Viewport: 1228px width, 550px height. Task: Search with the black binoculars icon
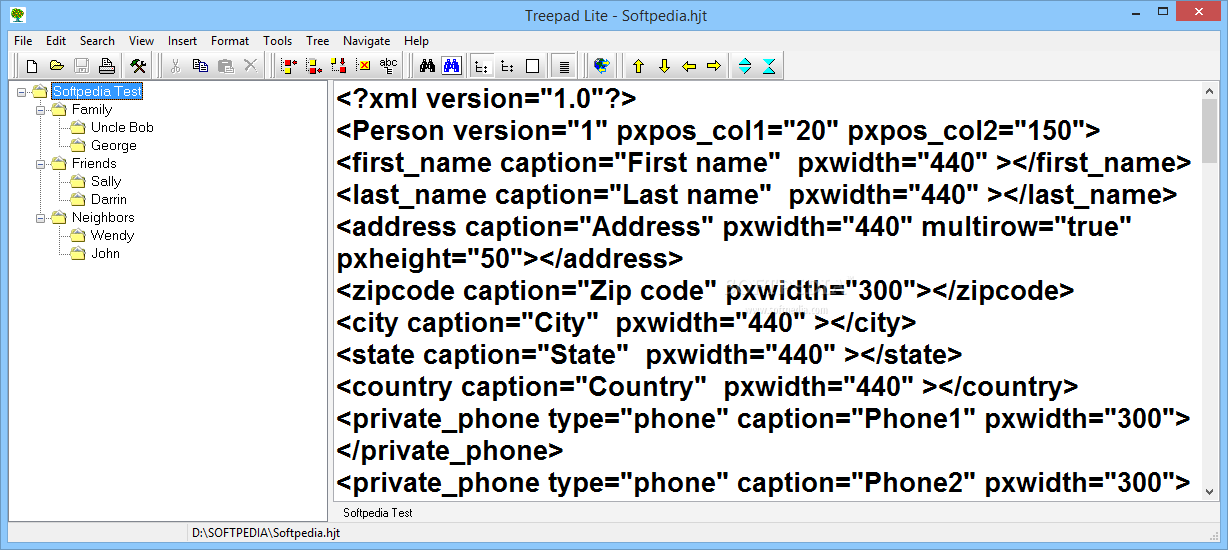coord(426,66)
